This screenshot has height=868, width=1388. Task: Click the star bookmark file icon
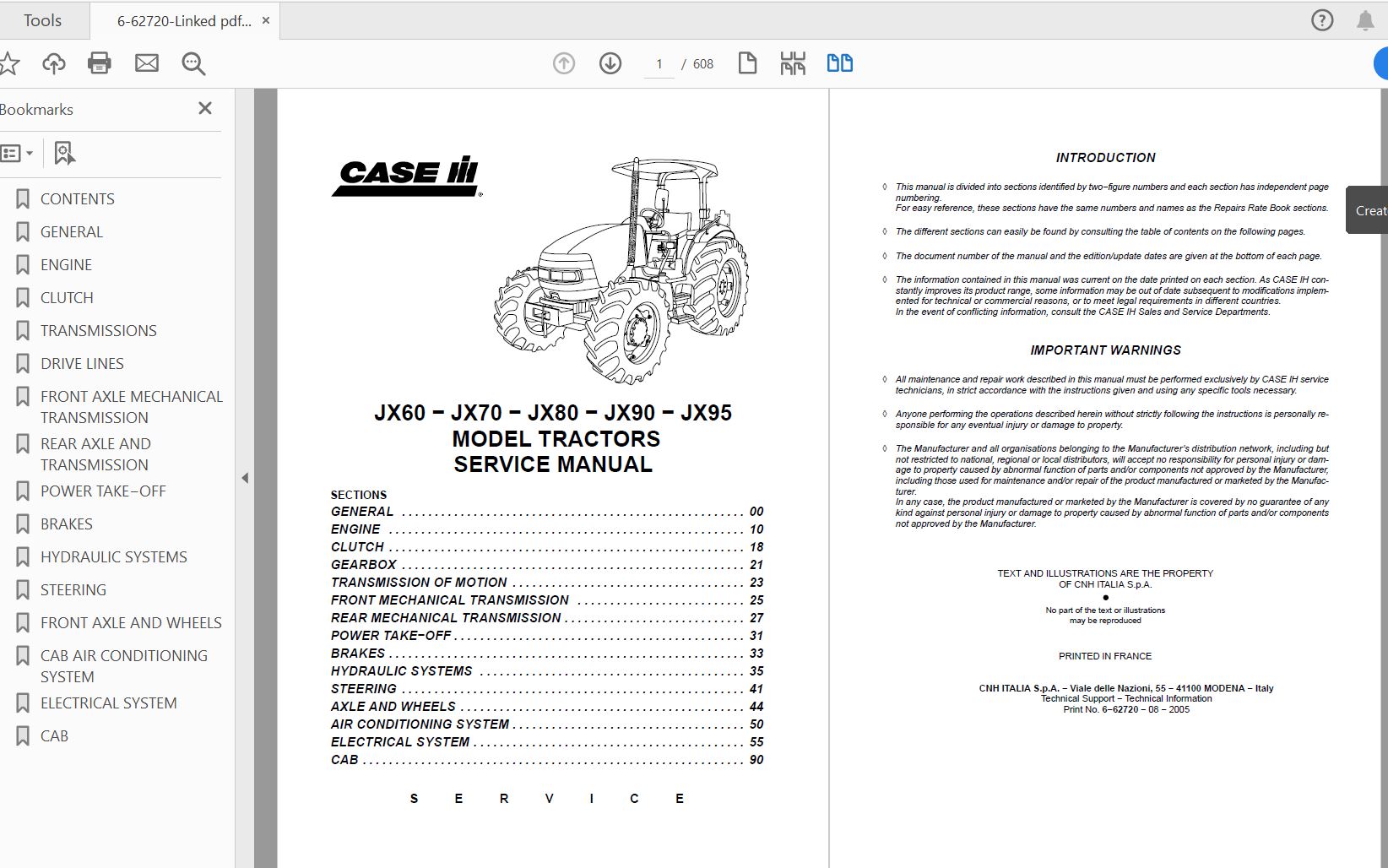[x=8, y=63]
